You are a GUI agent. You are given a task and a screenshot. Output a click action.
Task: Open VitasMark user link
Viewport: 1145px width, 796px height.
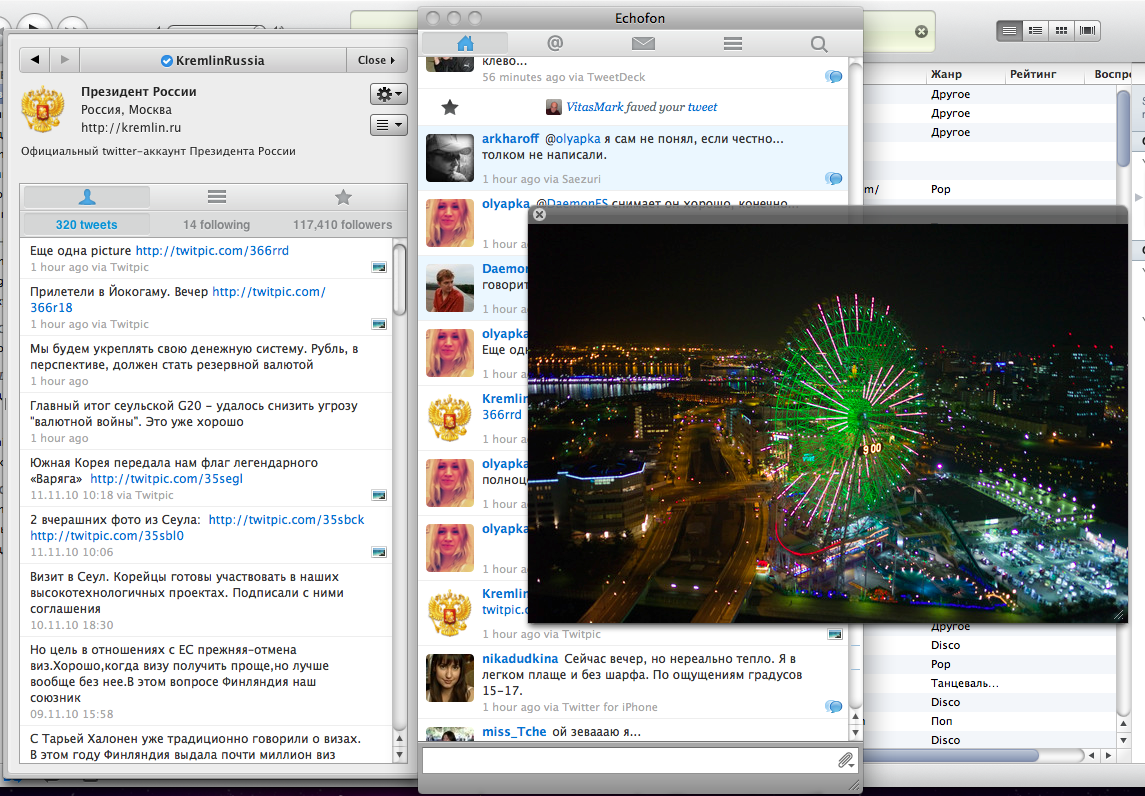point(594,107)
